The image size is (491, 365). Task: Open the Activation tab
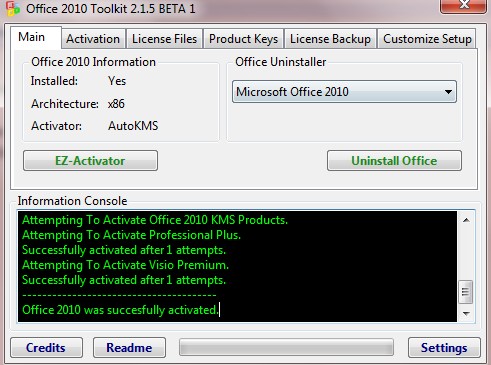pyautogui.click(x=93, y=39)
